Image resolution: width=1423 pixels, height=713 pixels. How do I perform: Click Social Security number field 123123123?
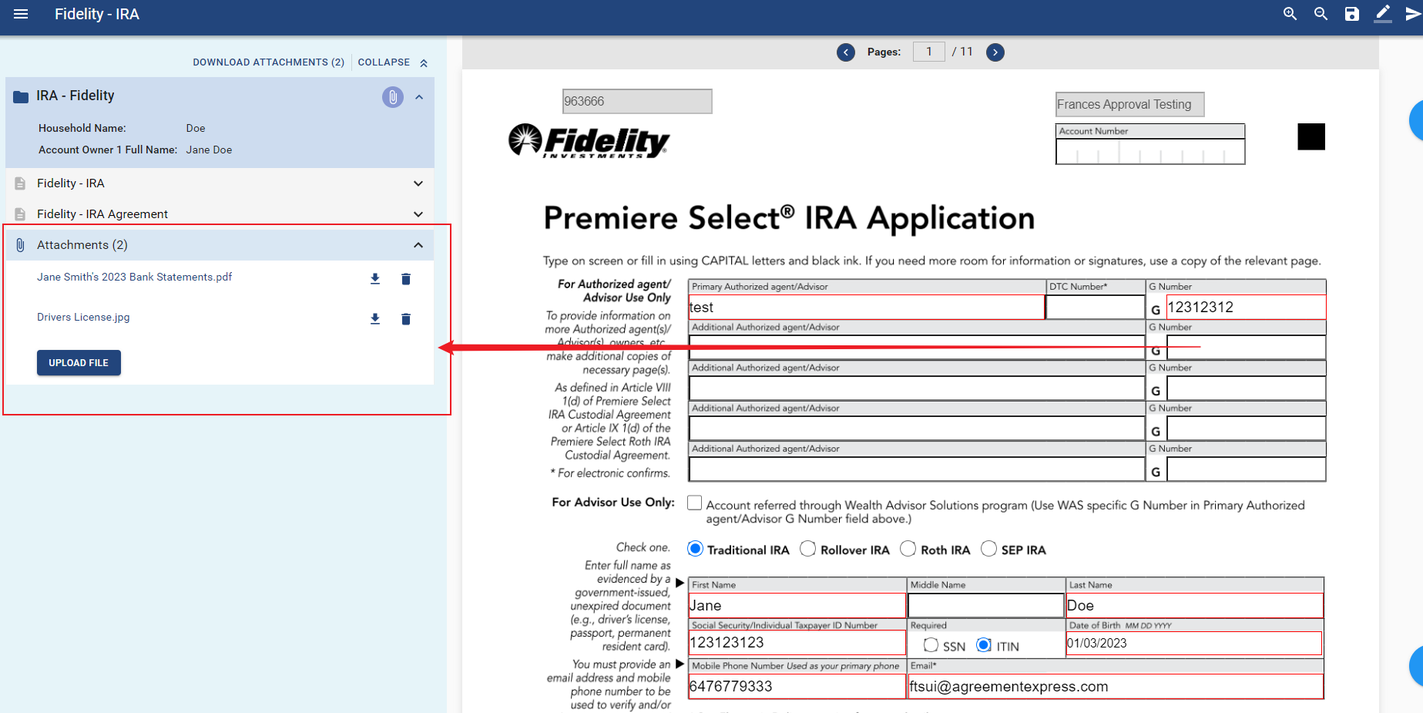[x=797, y=643]
